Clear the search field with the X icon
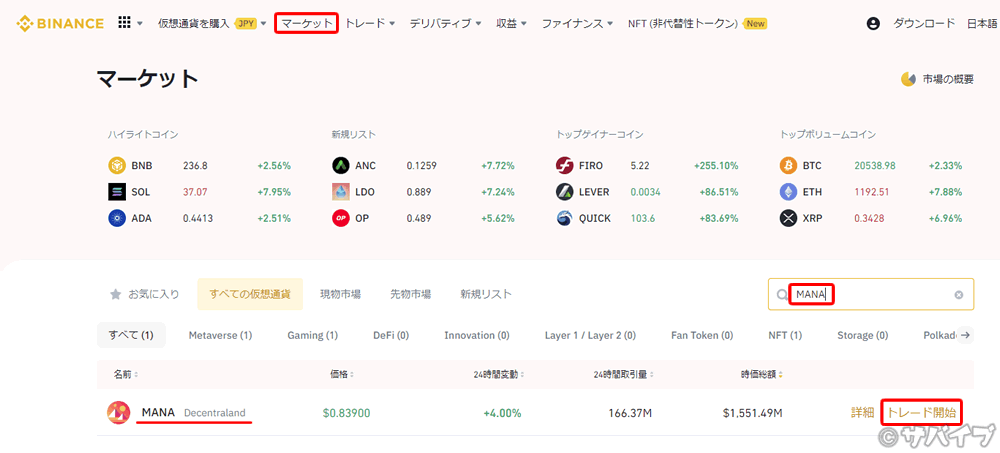The width and height of the screenshot is (1000, 453). click(959, 295)
